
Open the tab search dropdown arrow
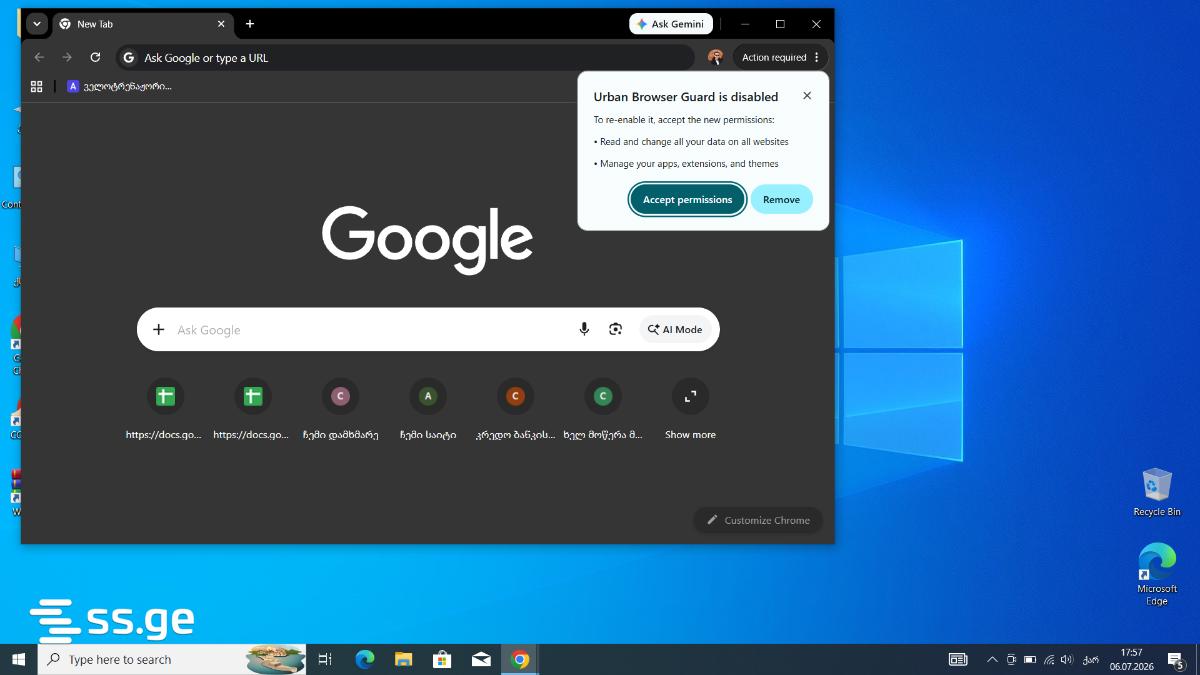tap(37, 24)
